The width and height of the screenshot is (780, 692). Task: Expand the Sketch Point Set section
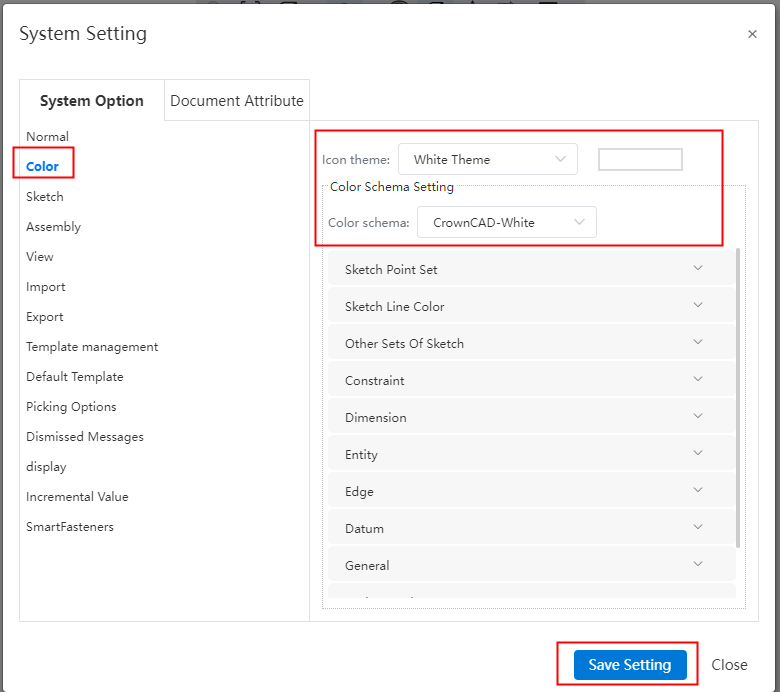(531, 269)
